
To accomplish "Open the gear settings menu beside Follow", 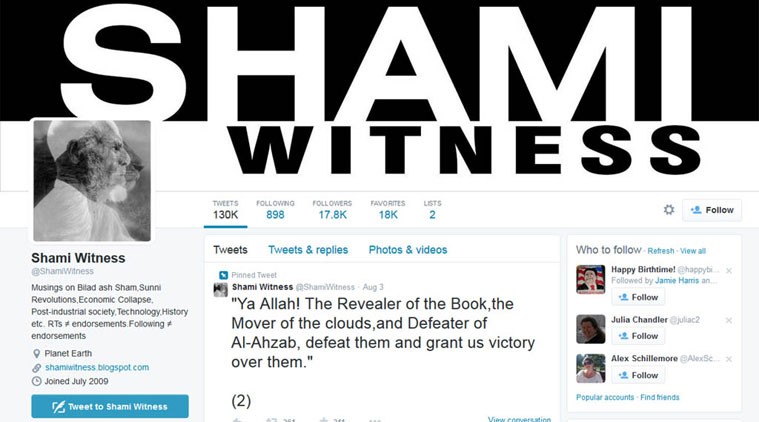I will (x=668, y=210).
